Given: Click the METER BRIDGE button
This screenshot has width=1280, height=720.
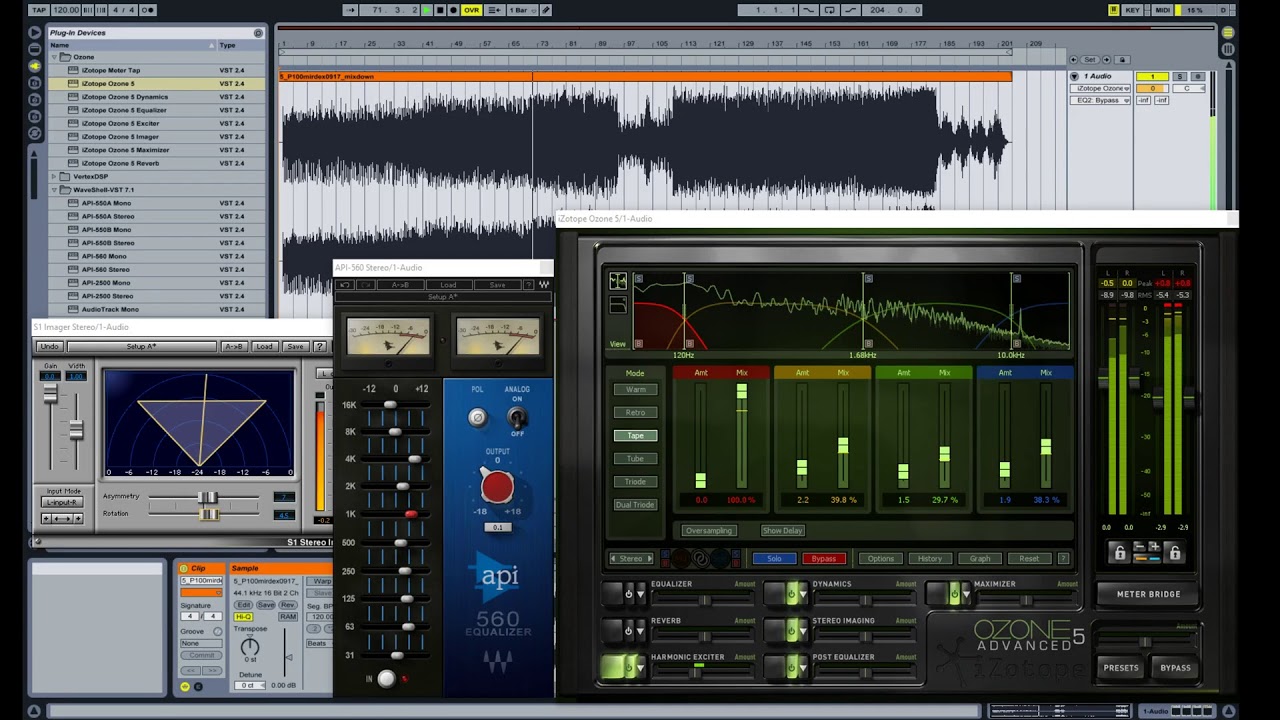Looking at the screenshot, I should [x=1148, y=594].
